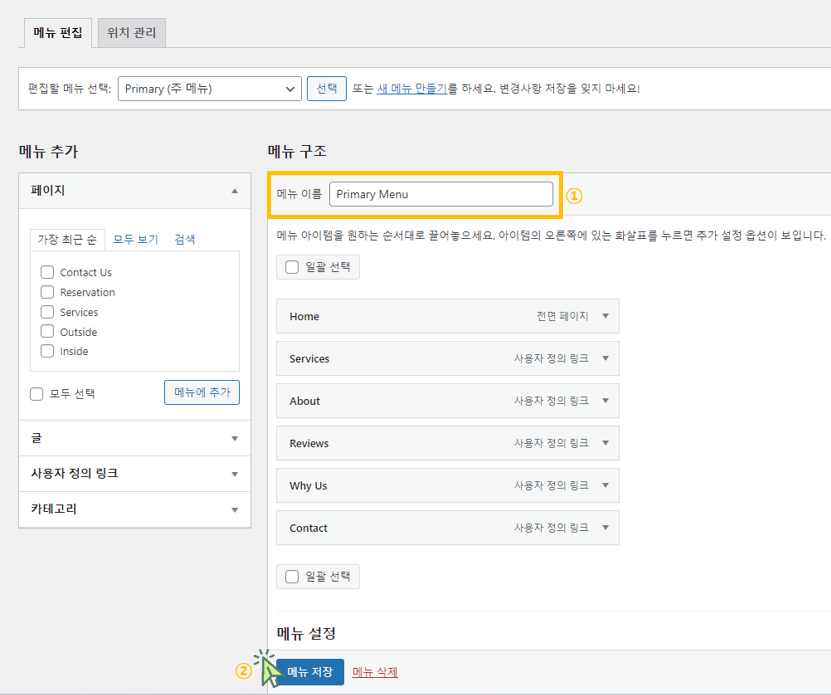
Task: Expand the Contact menu item arrow
Action: 605,528
